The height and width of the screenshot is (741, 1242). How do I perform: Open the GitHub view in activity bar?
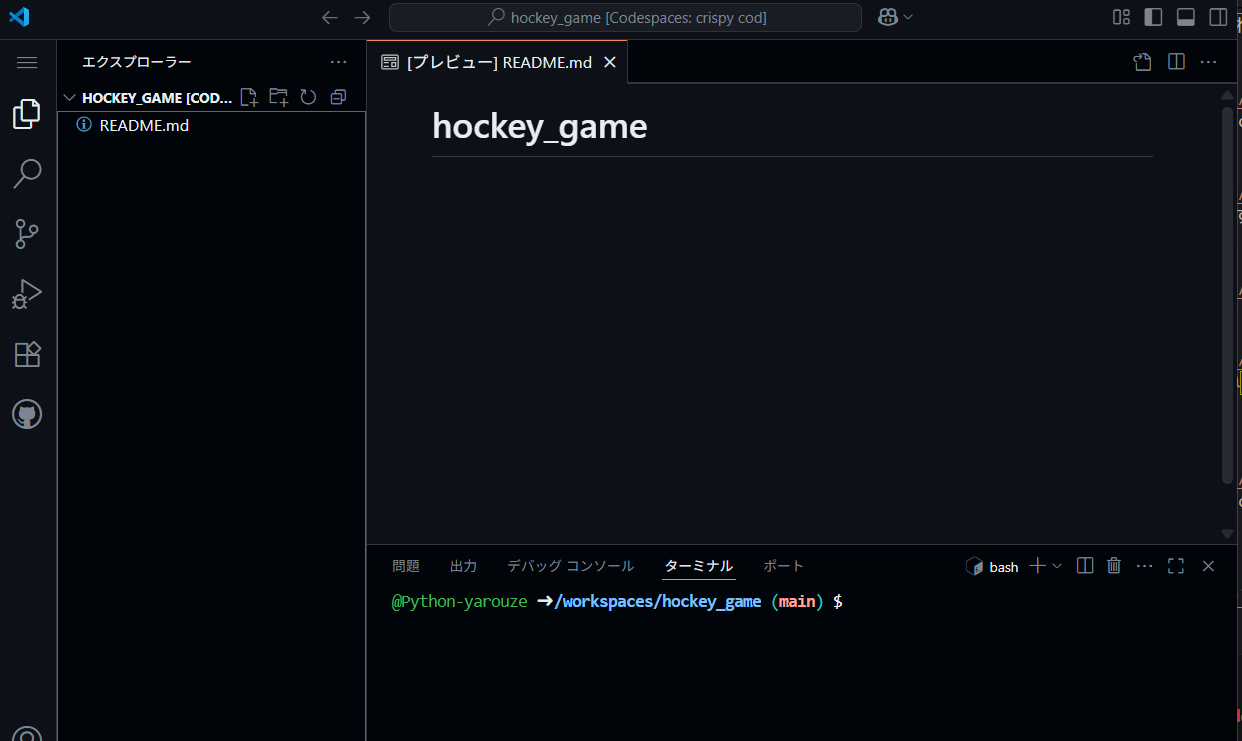(x=27, y=414)
